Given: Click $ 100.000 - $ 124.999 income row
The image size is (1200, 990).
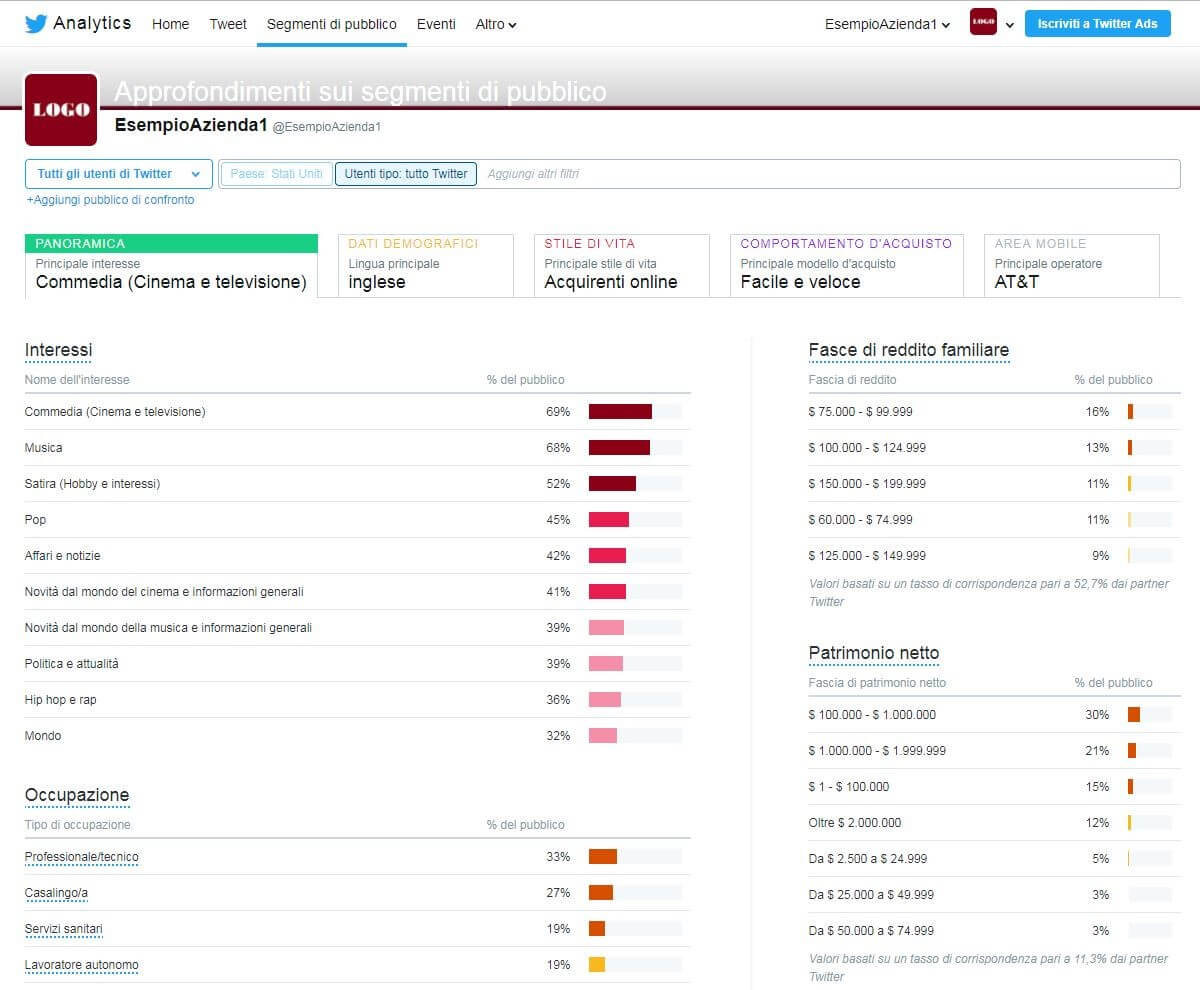Looking at the screenshot, I should click(x=994, y=448).
